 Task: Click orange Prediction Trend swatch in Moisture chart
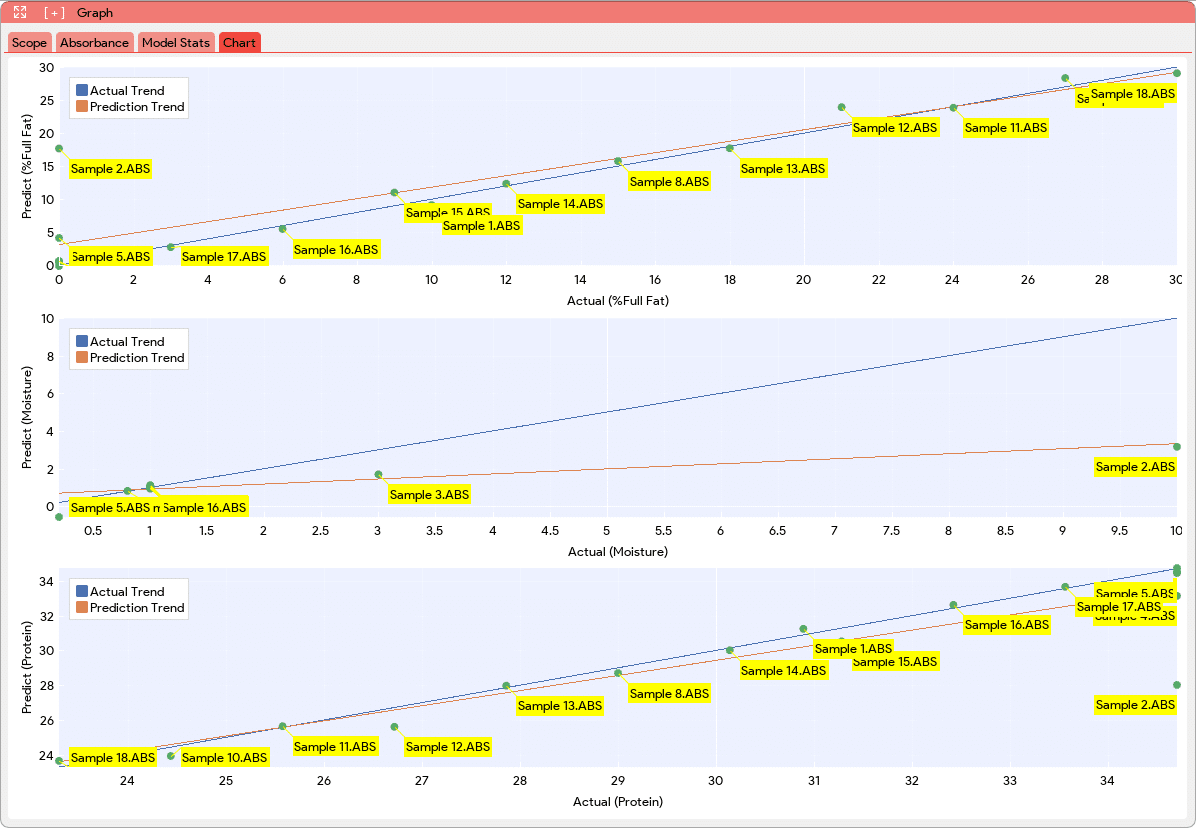click(82, 358)
